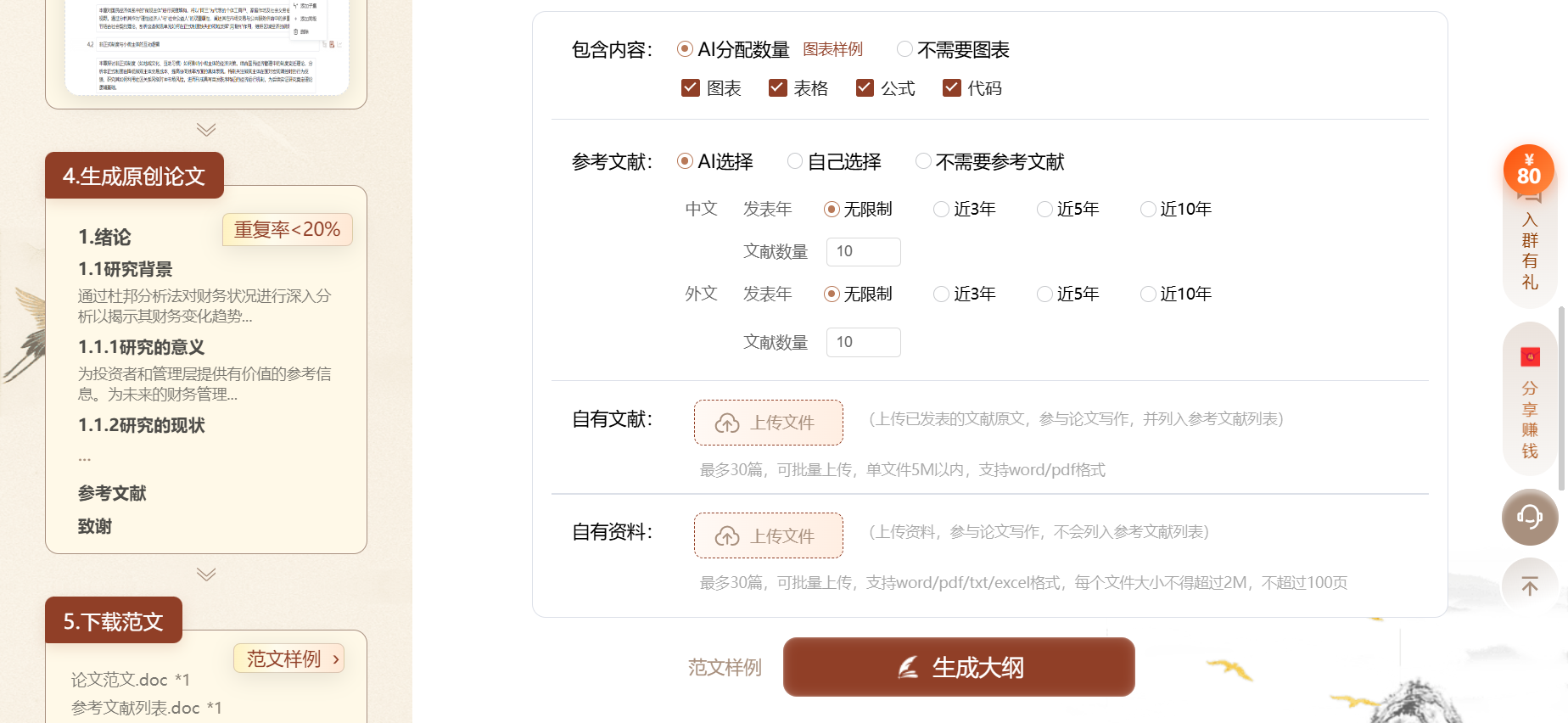This screenshot has width=1568, height=723.
Task: Select AI分配数量 radio option
Action: tap(685, 49)
